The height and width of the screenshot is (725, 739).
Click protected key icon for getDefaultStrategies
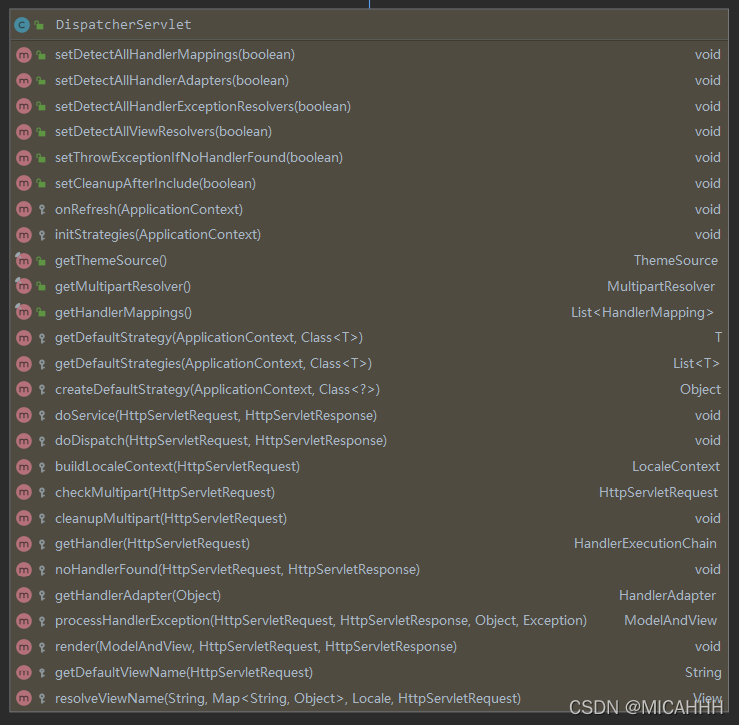pos(42,363)
